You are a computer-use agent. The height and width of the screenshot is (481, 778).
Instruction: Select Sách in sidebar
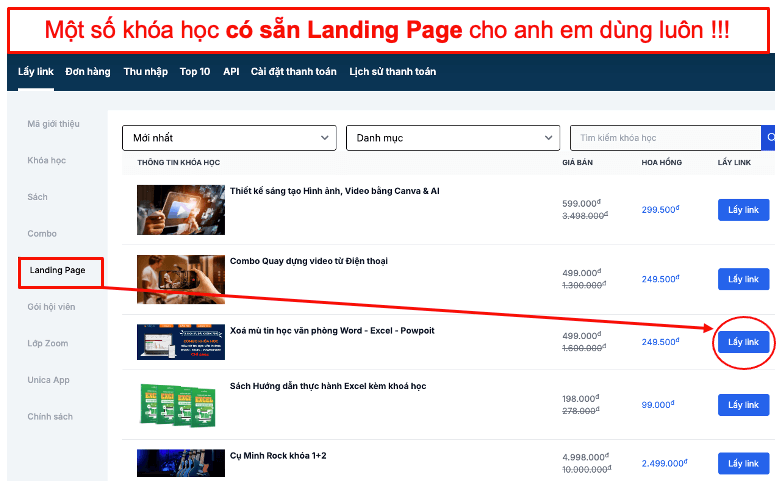coord(37,197)
